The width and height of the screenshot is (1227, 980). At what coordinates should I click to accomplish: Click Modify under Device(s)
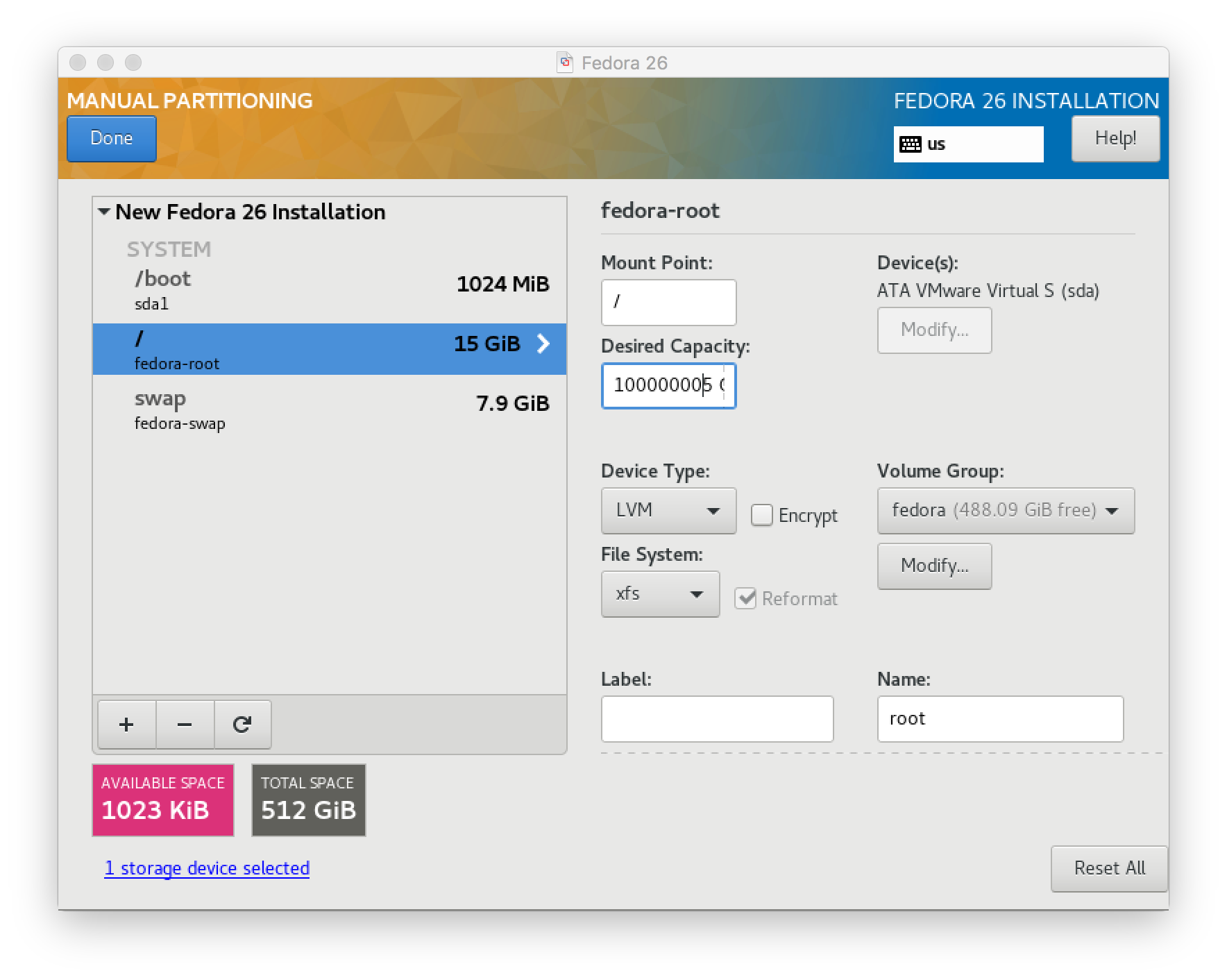(934, 330)
